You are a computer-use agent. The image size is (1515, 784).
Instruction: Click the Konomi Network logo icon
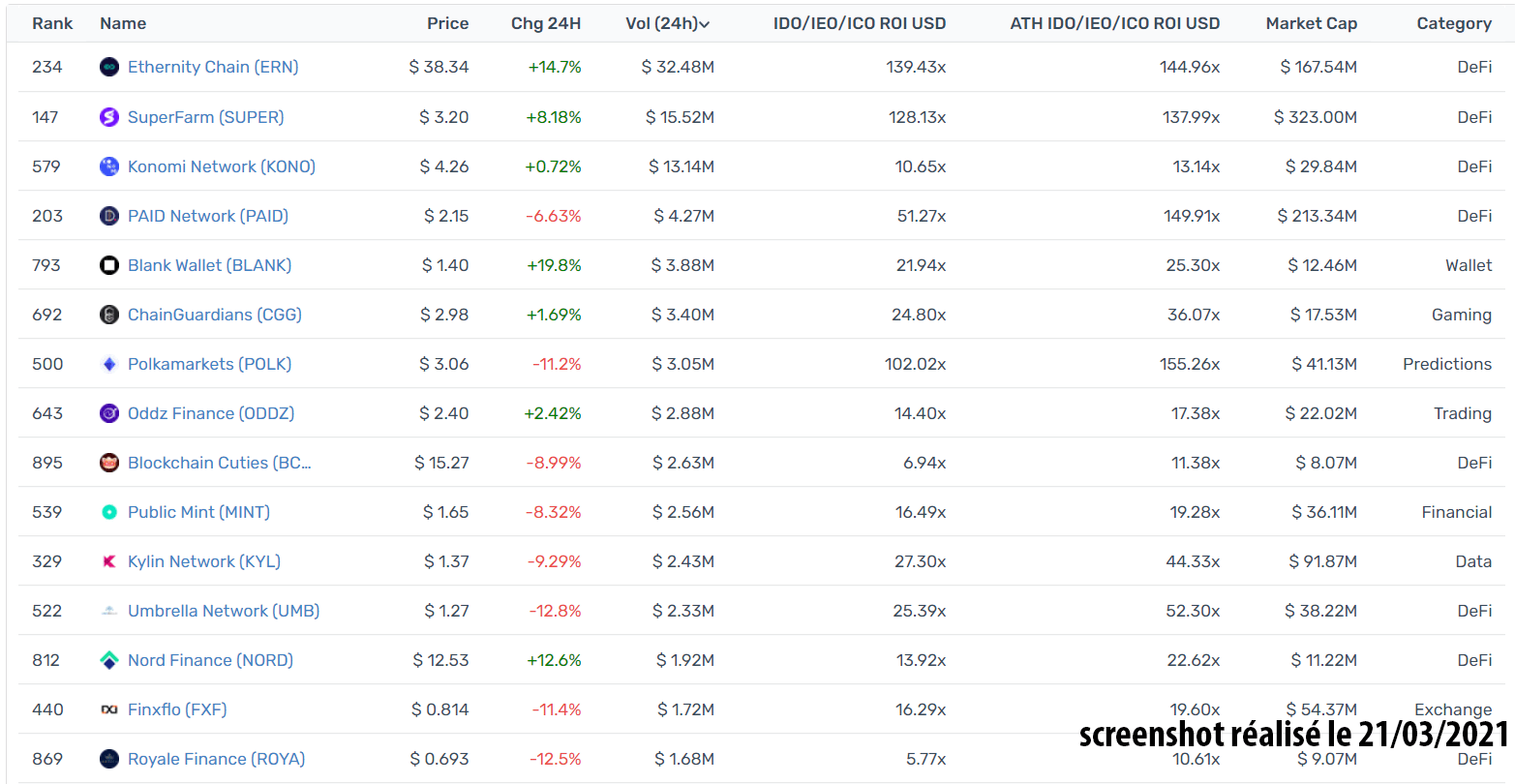(109, 166)
